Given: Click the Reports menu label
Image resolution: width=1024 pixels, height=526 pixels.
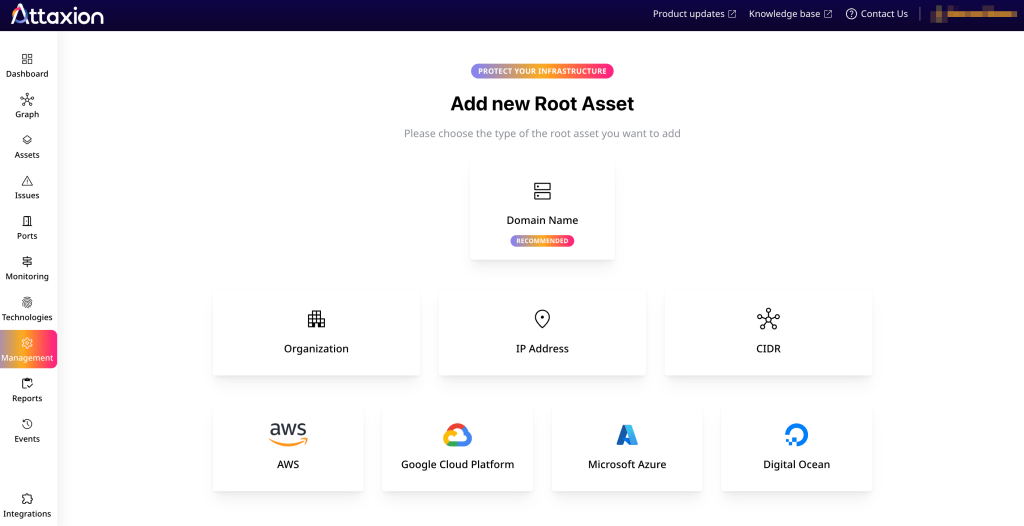Looking at the screenshot, I should tap(27, 399).
